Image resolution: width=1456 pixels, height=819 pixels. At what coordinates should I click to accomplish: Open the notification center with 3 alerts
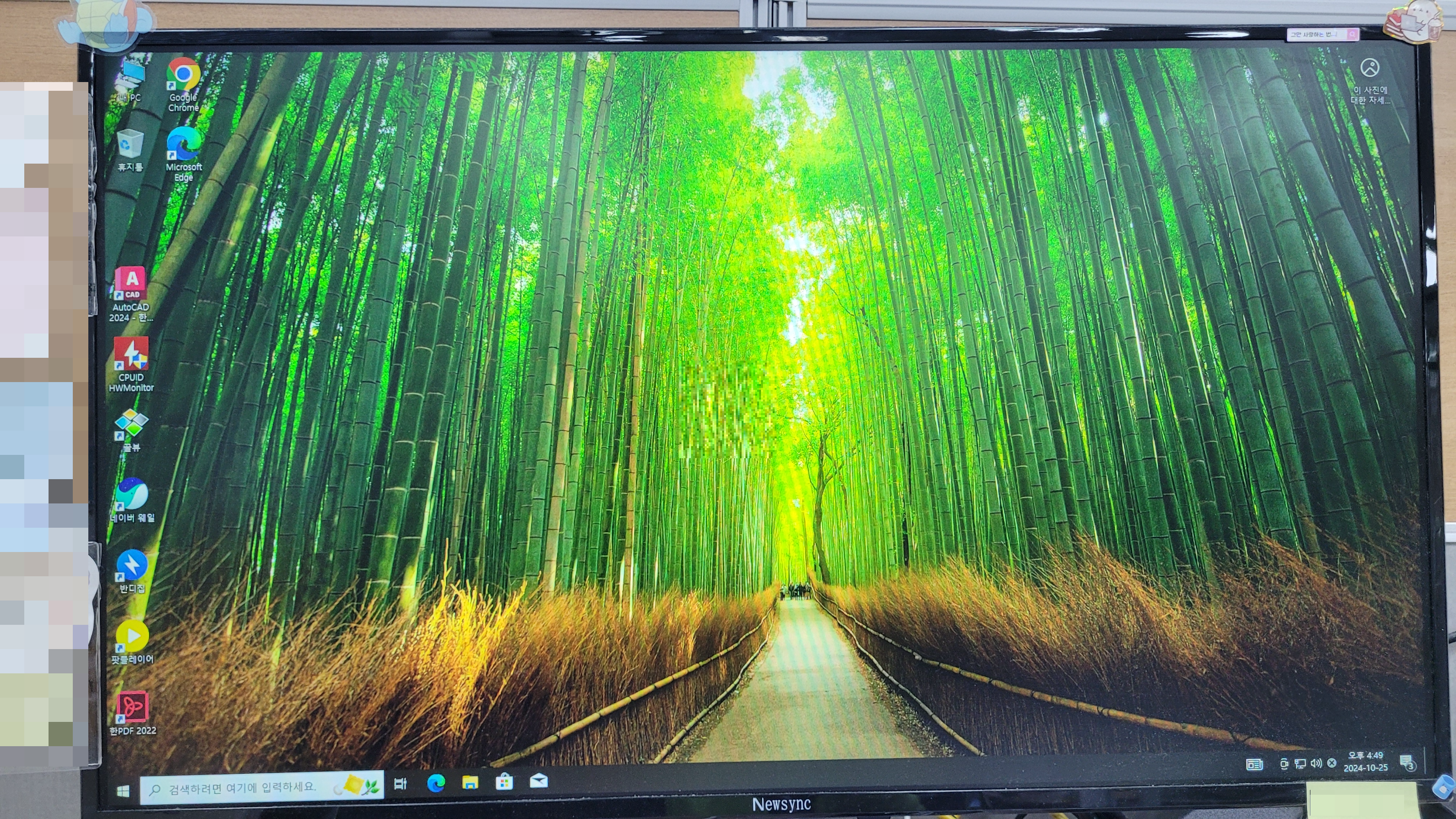[x=1407, y=763]
